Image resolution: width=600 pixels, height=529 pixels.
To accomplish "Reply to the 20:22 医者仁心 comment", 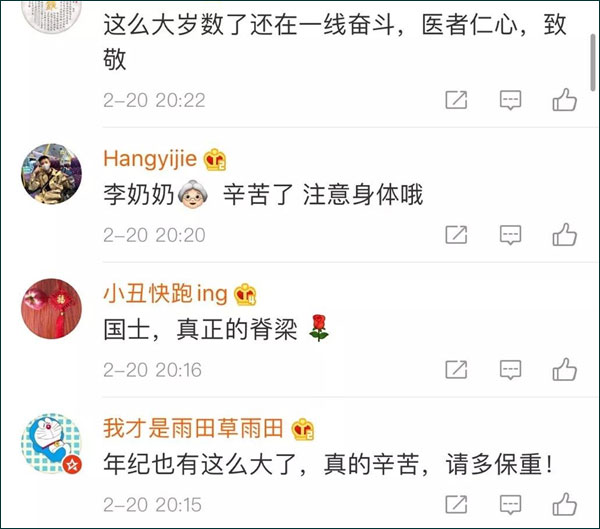I will (510, 100).
